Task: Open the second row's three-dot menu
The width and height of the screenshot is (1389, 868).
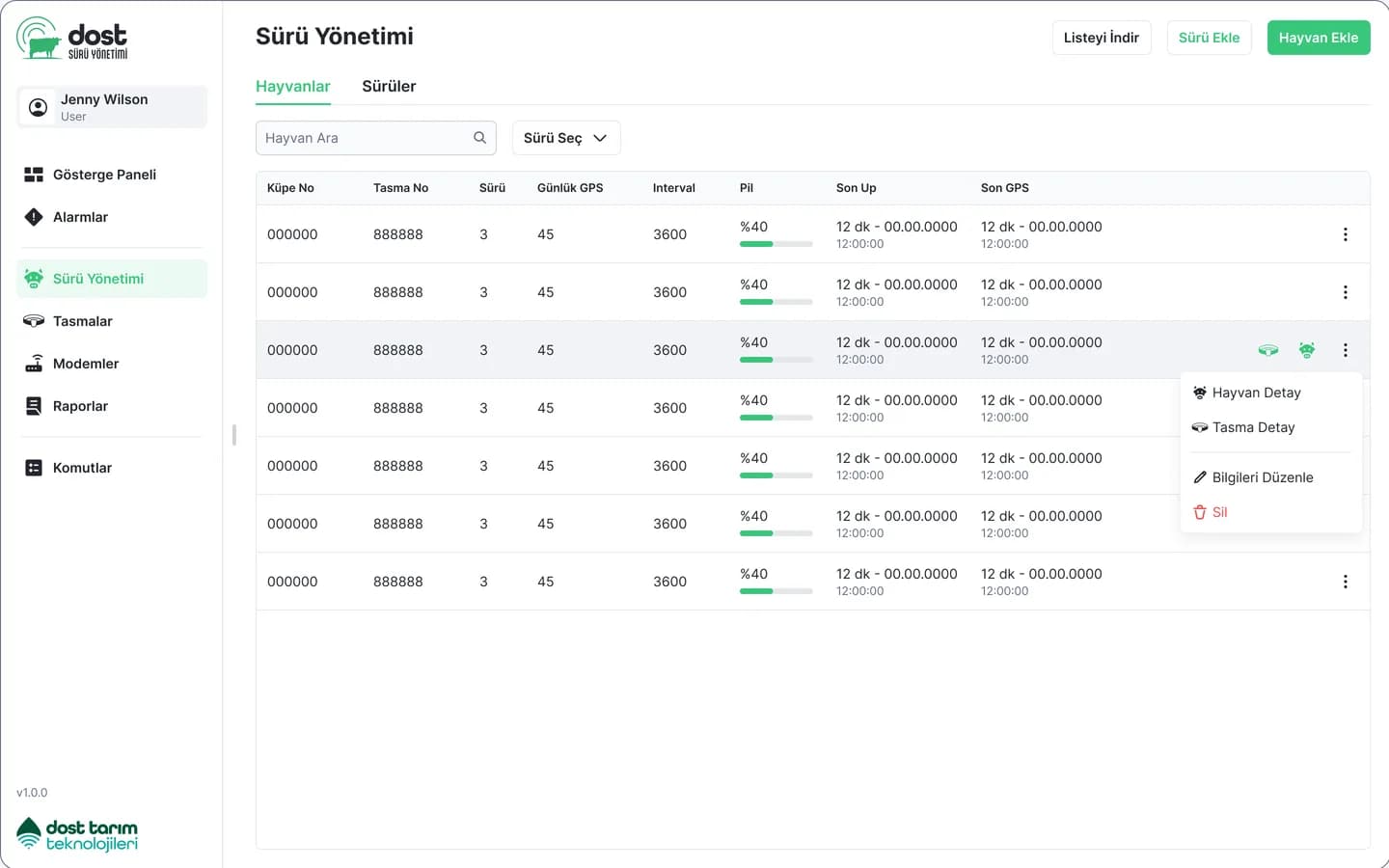Action: coord(1346,292)
